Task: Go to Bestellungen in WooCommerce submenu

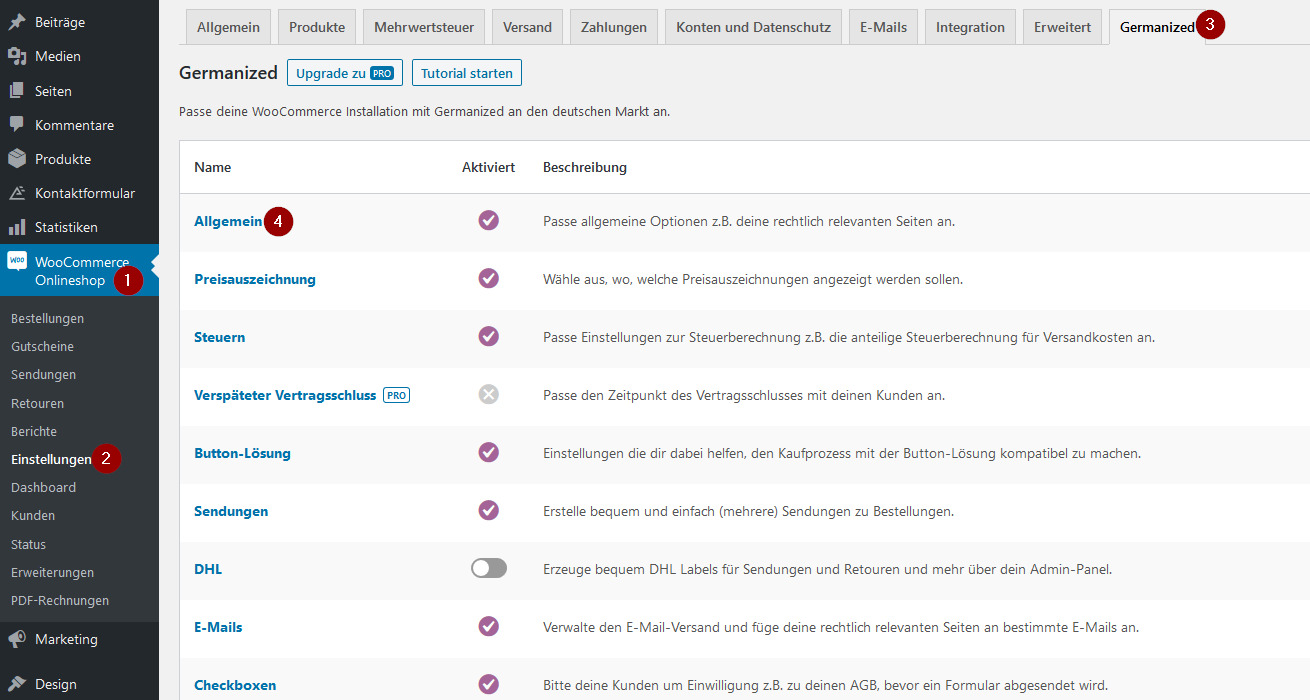Action: 47,318
